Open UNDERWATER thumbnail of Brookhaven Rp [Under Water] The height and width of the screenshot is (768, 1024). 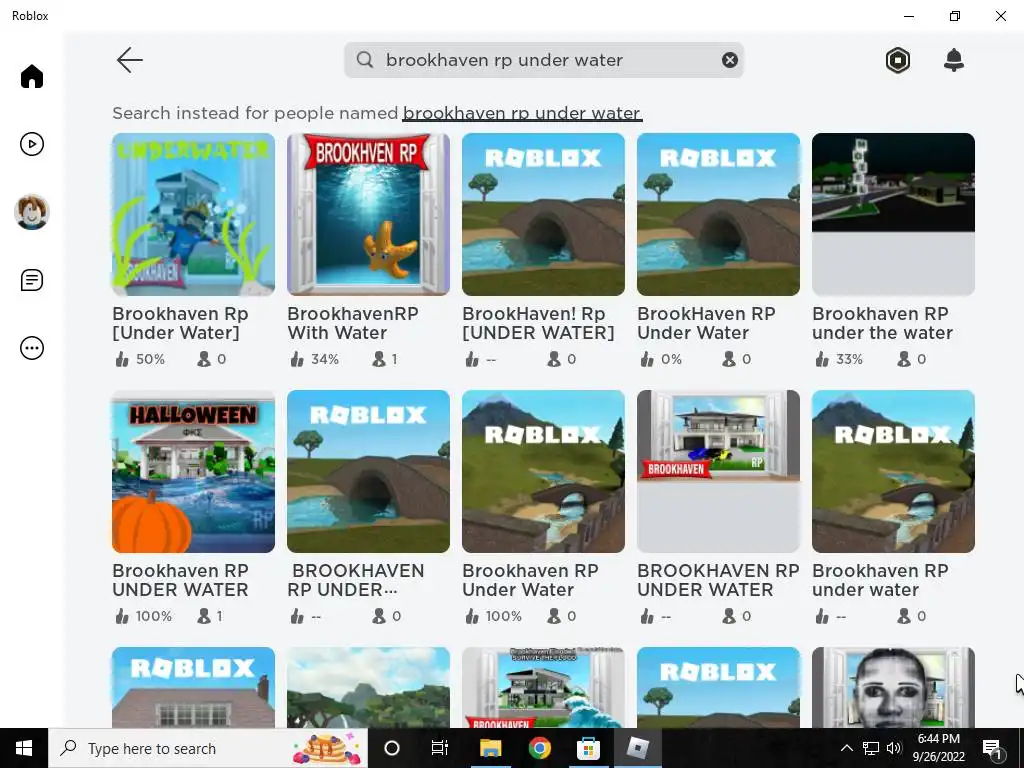coord(193,214)
